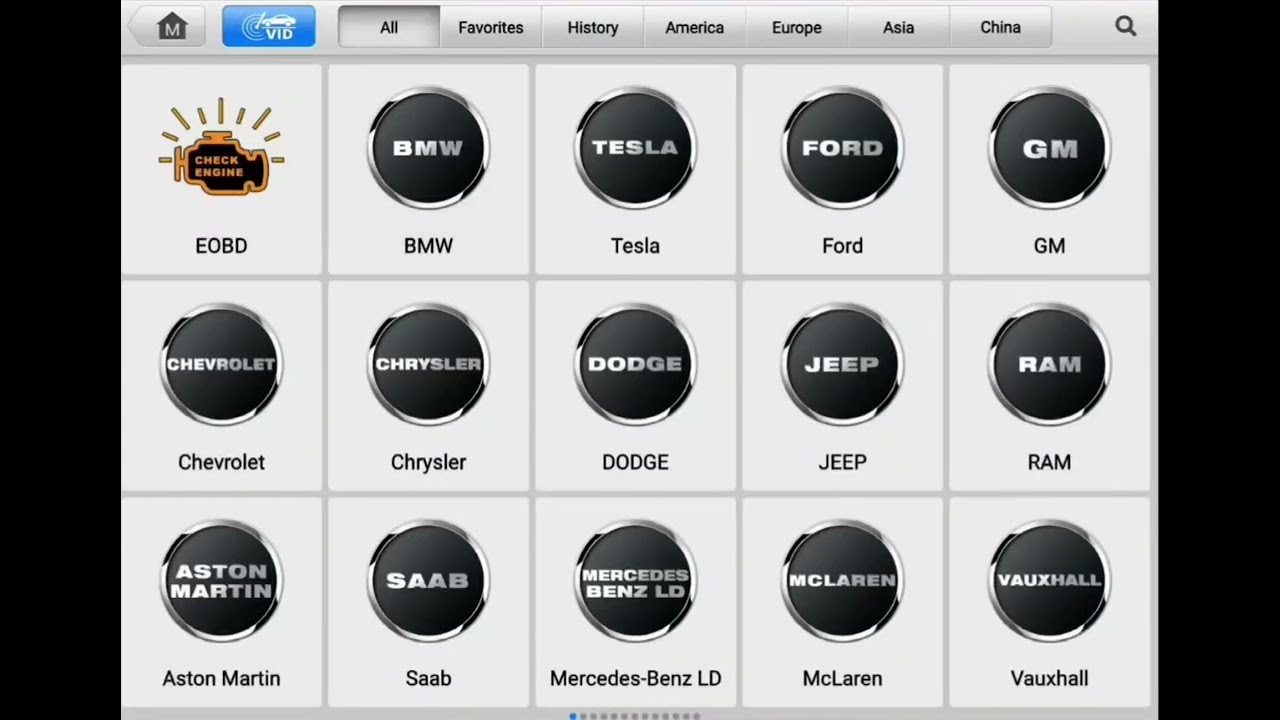The height and width of the screenshot is (720, 1280).
Task: Select the Saab brand badge
Action: 428,581
